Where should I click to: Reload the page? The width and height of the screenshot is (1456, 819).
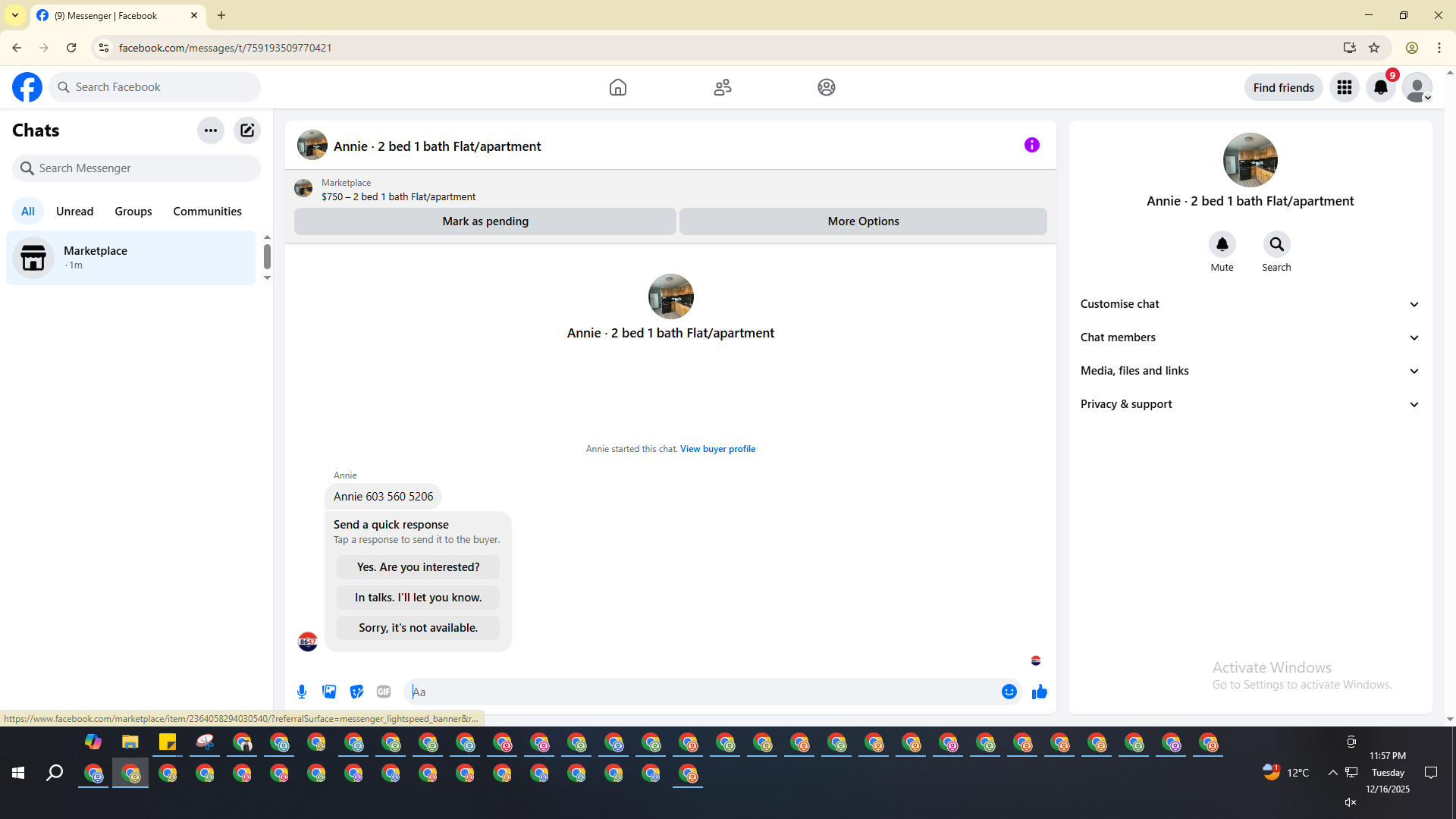[x=71, y=48]
